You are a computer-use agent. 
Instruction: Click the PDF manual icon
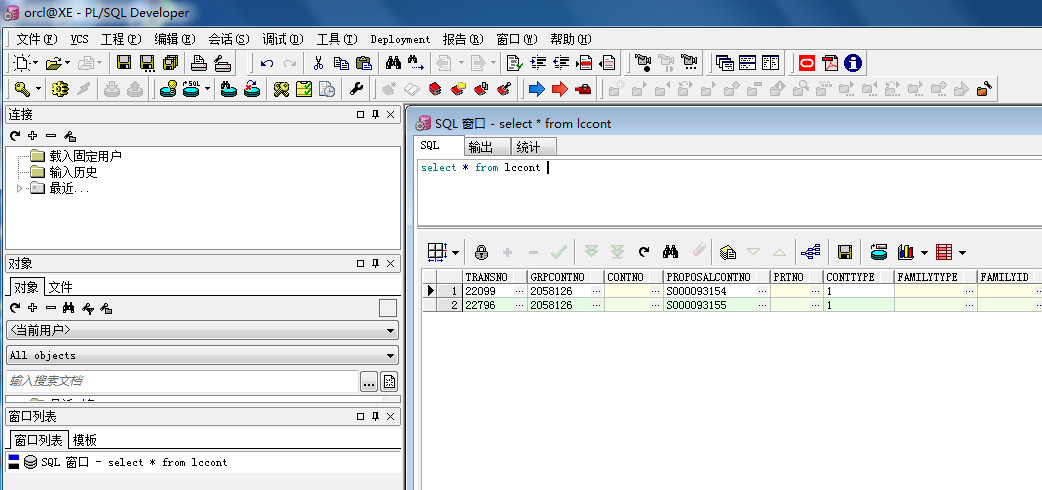tap(830, 63)
